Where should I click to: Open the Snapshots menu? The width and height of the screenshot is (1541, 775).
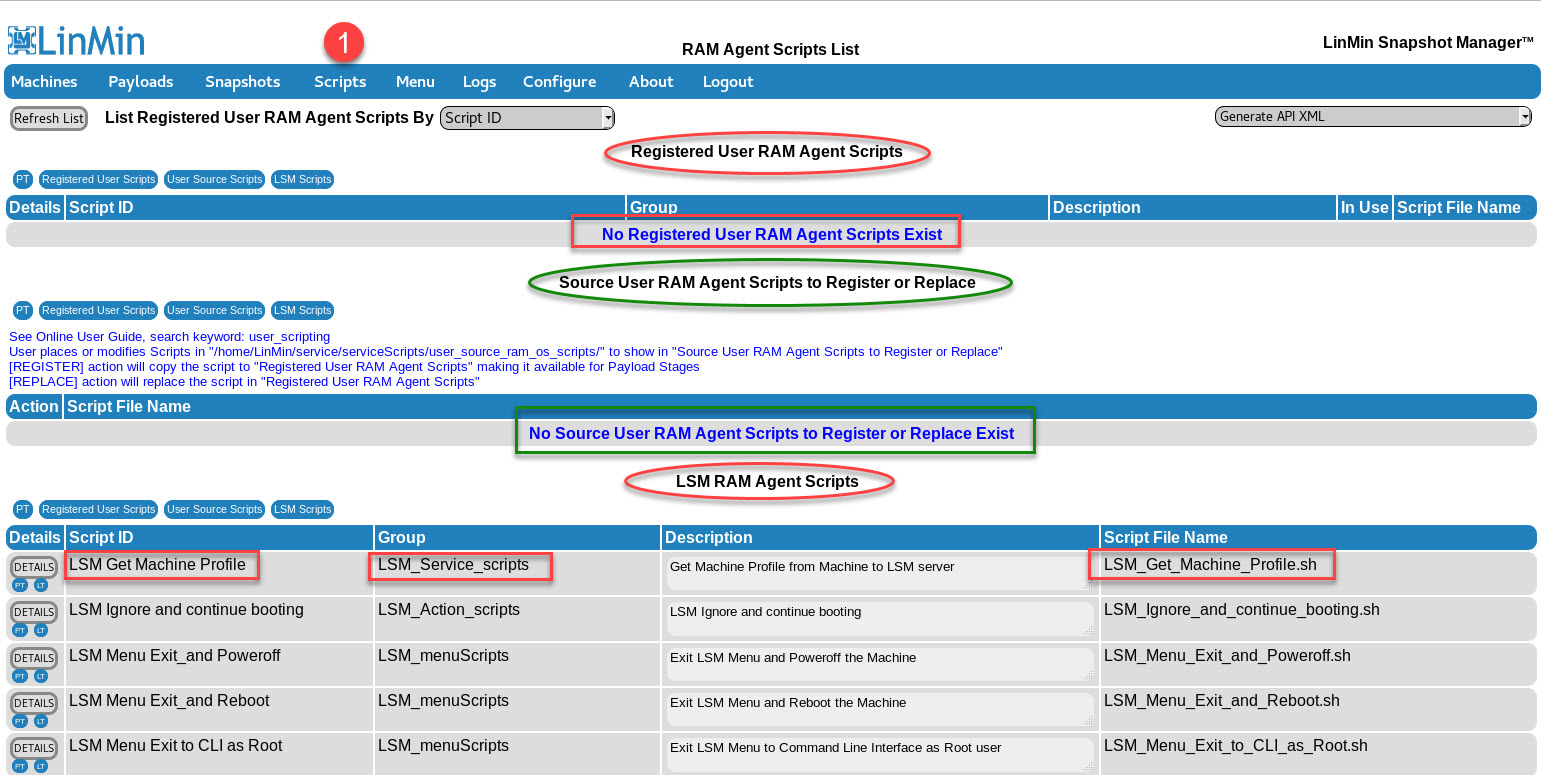tap(242, 82)
